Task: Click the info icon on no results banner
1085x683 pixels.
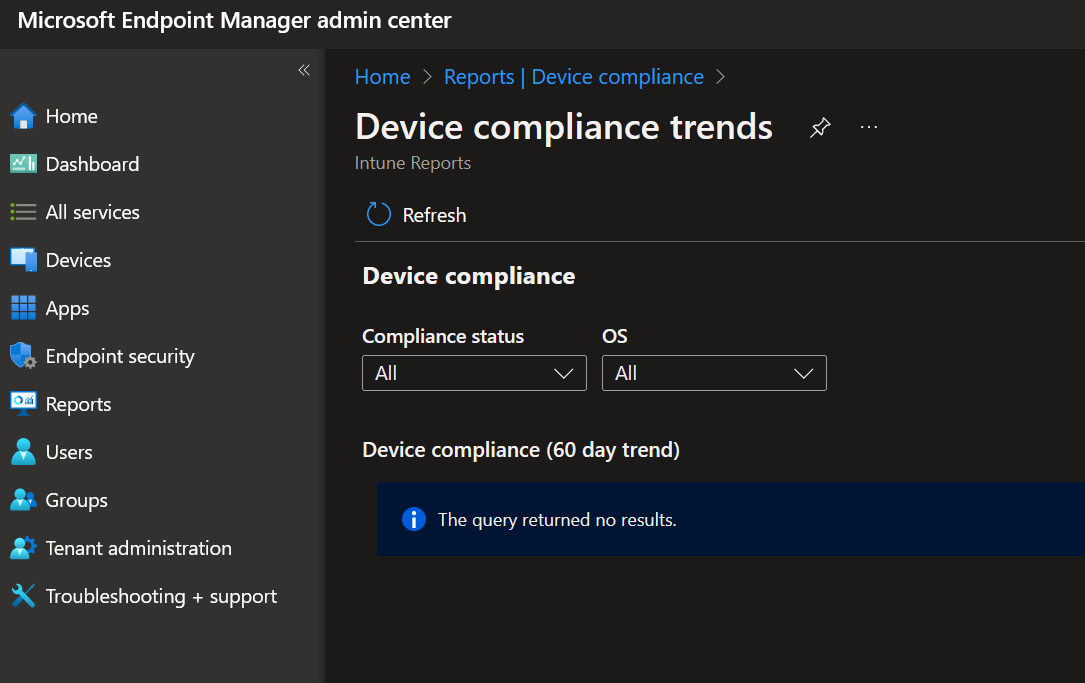Action: (414, 519)
